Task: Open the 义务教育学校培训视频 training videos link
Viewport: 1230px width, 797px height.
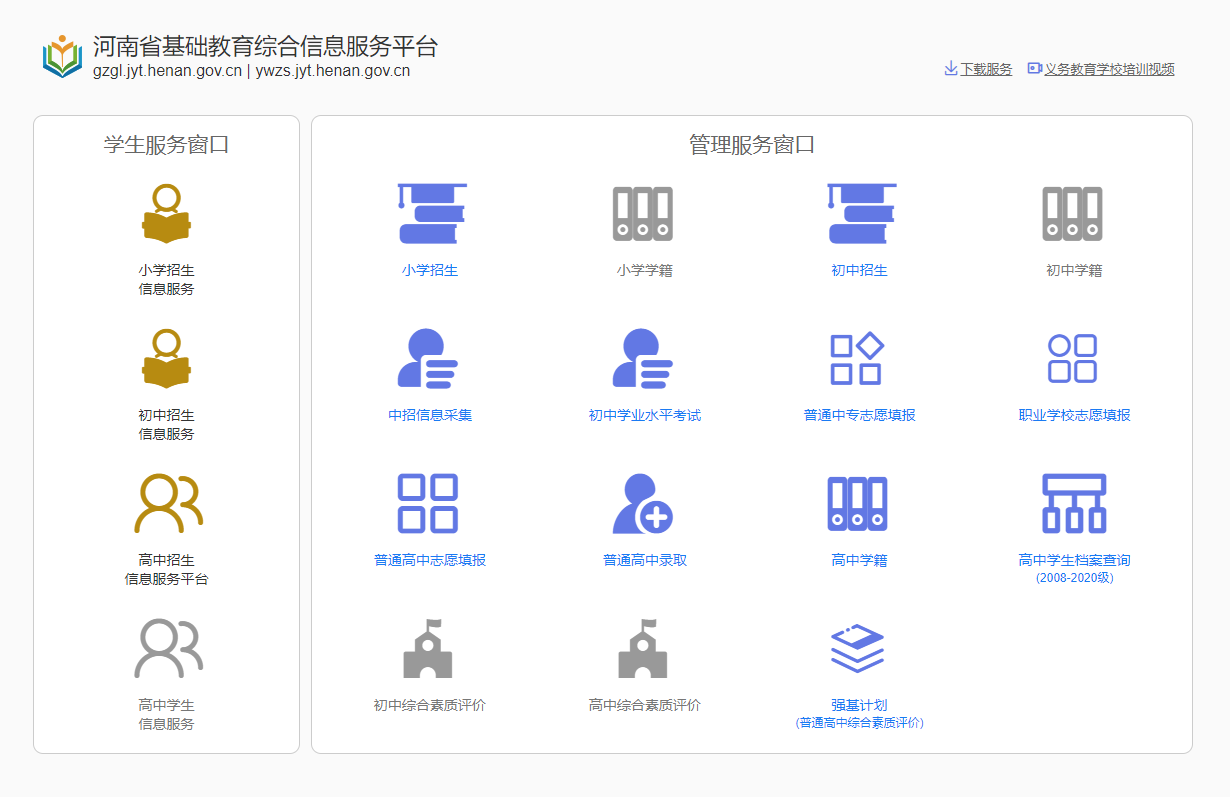Action: (1108, 68)
